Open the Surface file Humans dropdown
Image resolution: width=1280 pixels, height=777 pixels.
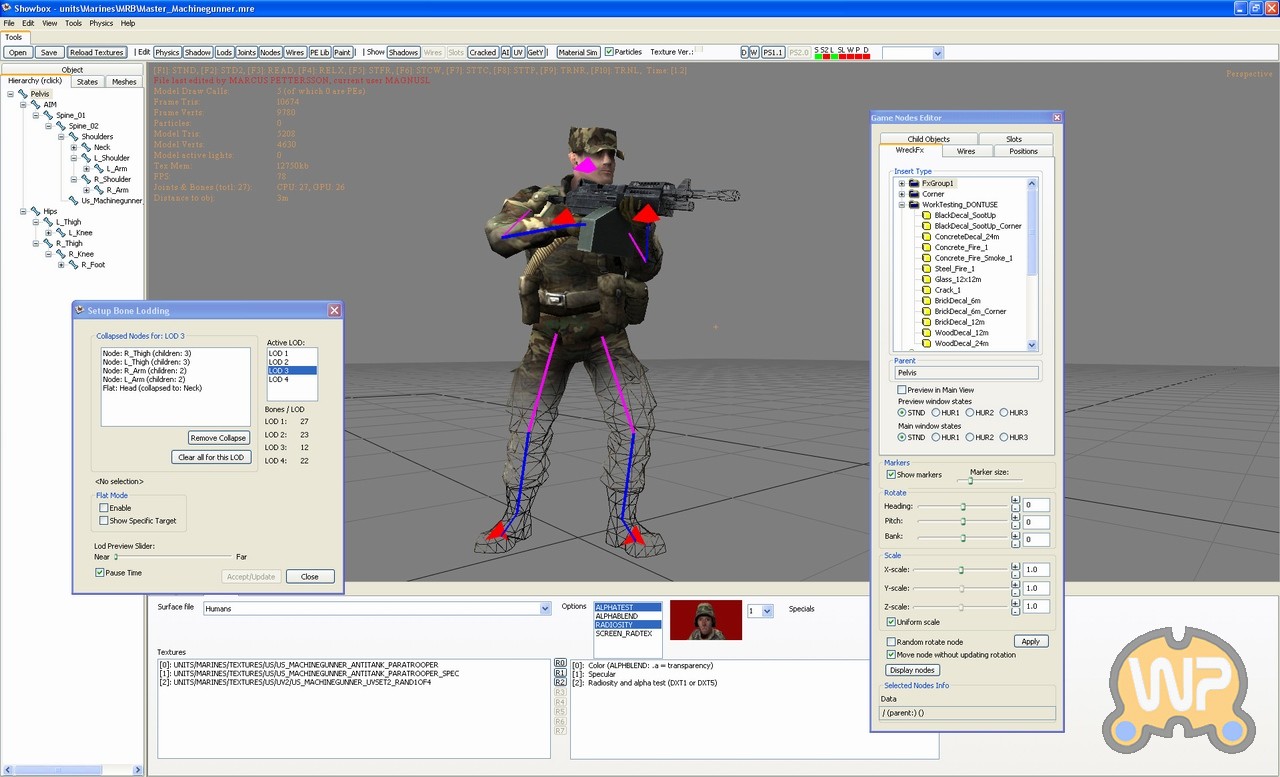[545, 609]
